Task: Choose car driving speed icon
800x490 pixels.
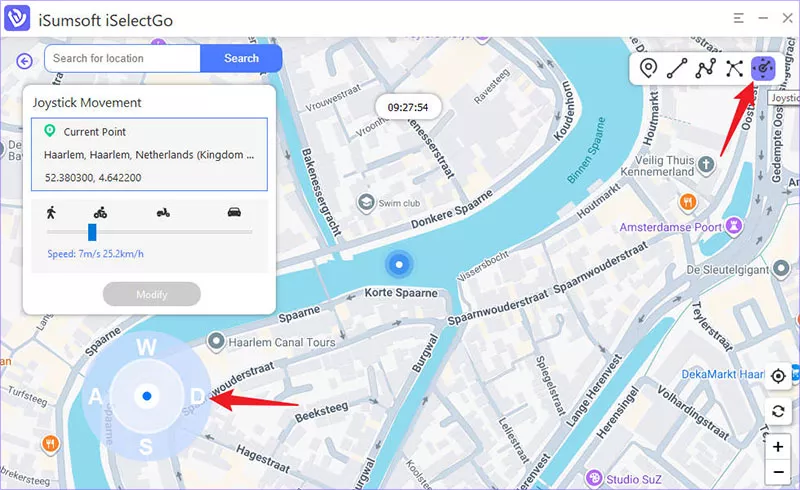Action: point(234,212)
